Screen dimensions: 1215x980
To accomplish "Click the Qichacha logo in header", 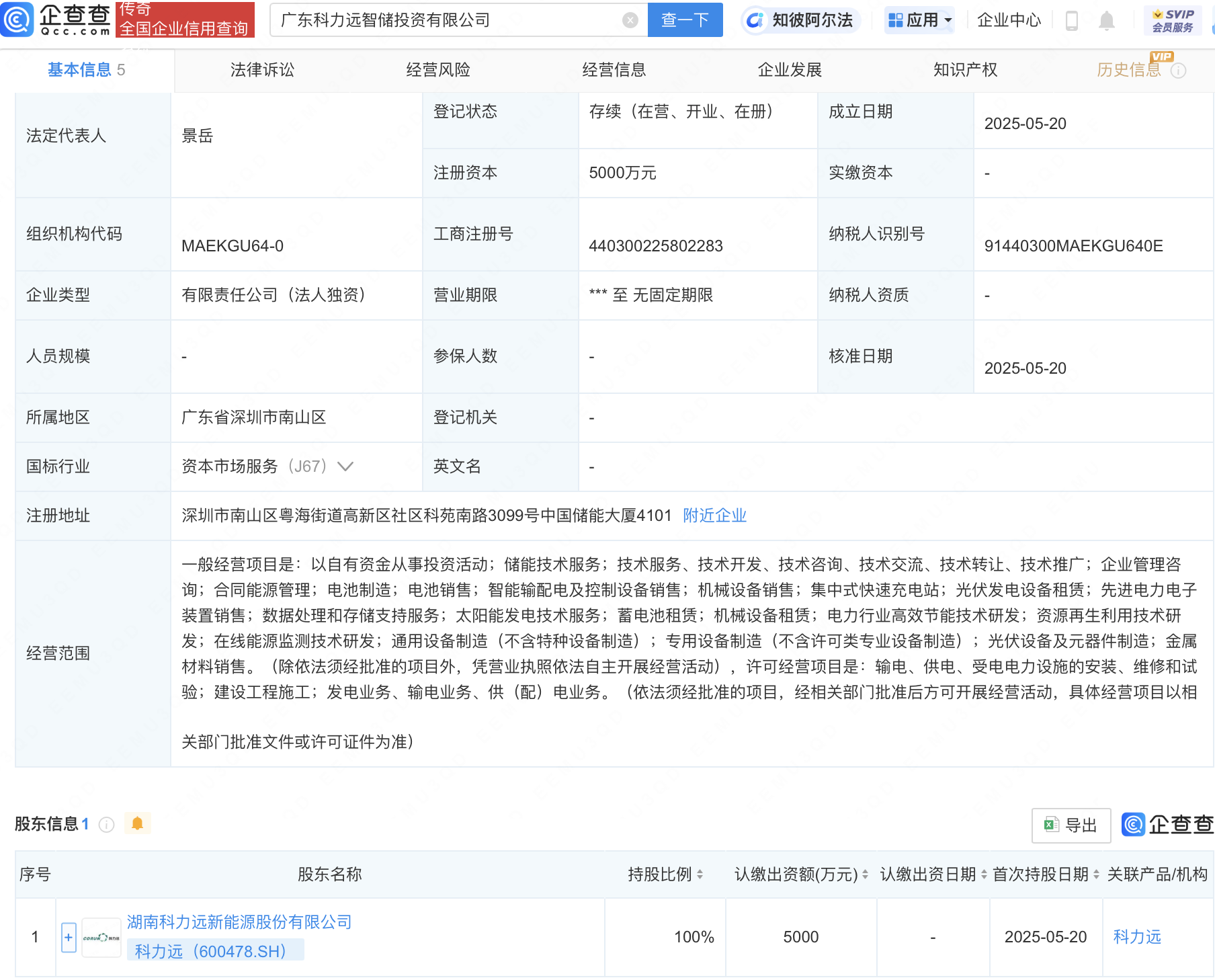I will 56,19.
